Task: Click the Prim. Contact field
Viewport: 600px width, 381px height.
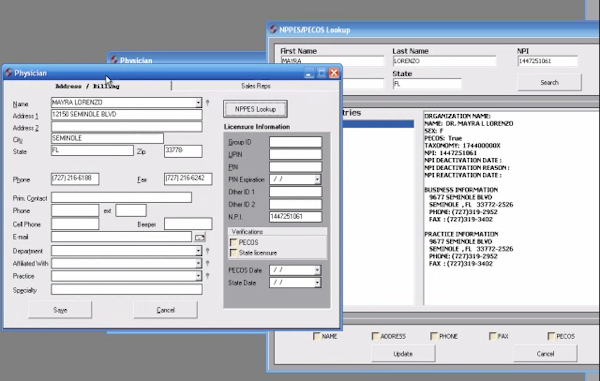Action: pos(121,198)
